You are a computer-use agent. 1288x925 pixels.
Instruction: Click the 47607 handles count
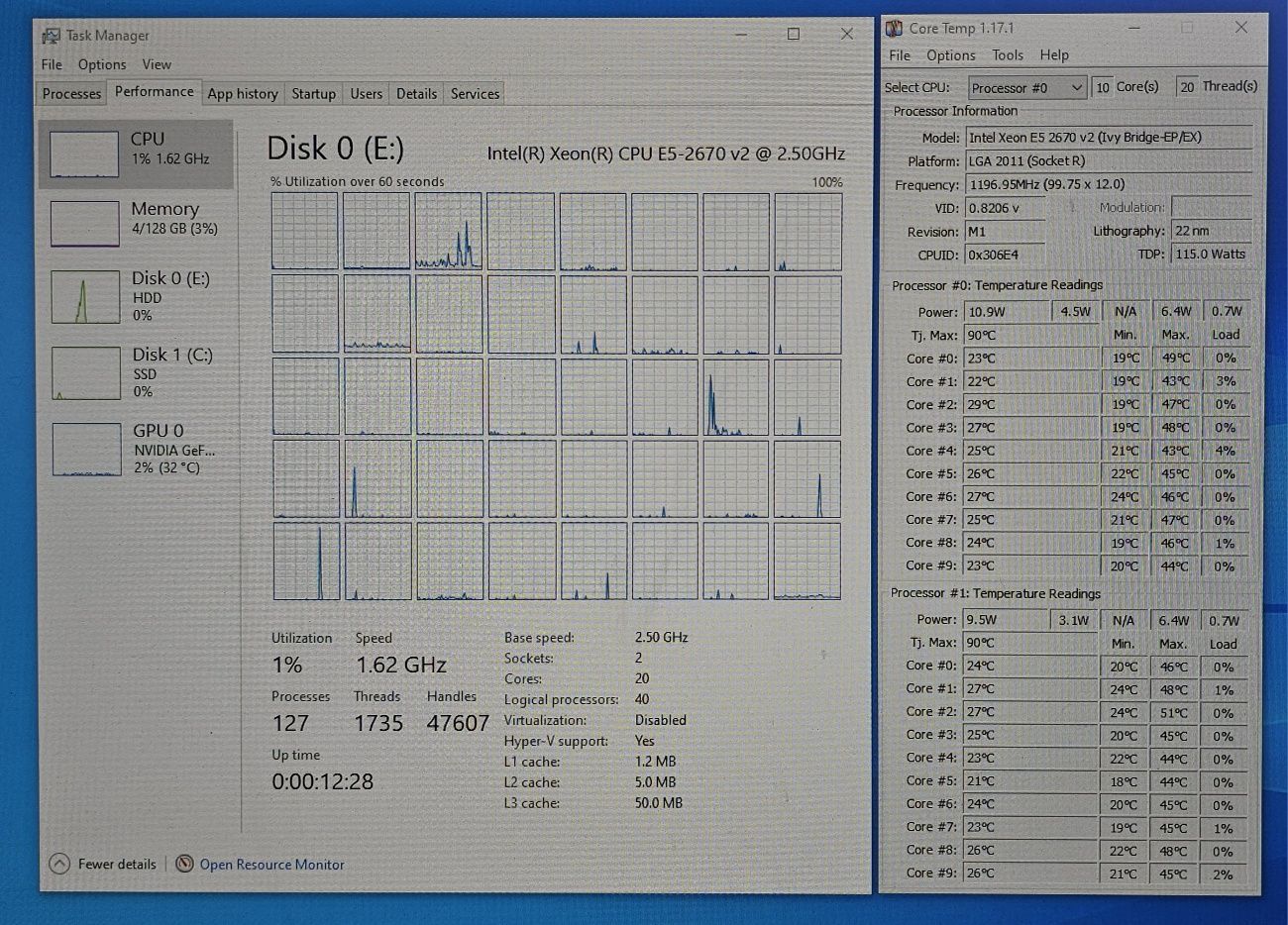coord(458,724)
